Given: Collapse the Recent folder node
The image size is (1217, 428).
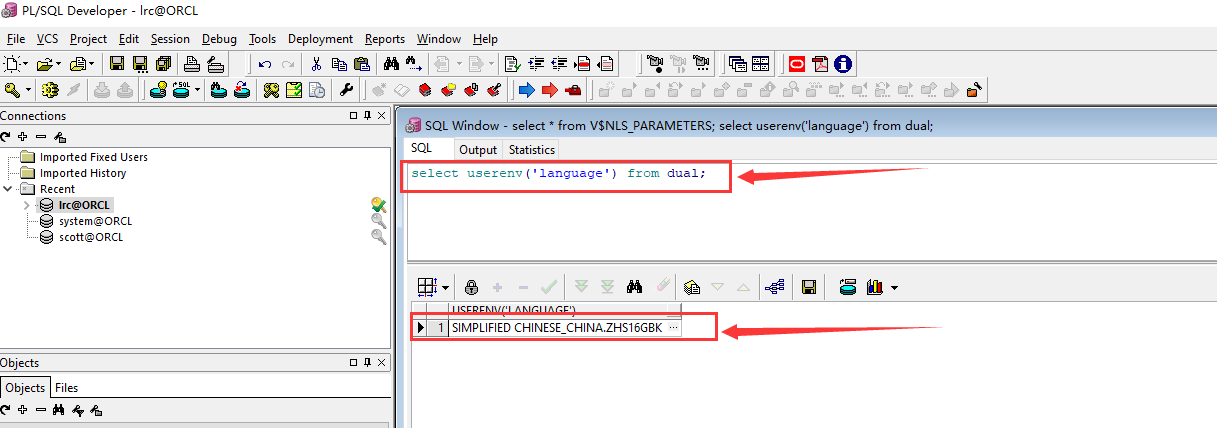Looking at the screenshot, I should pos(9,189).
